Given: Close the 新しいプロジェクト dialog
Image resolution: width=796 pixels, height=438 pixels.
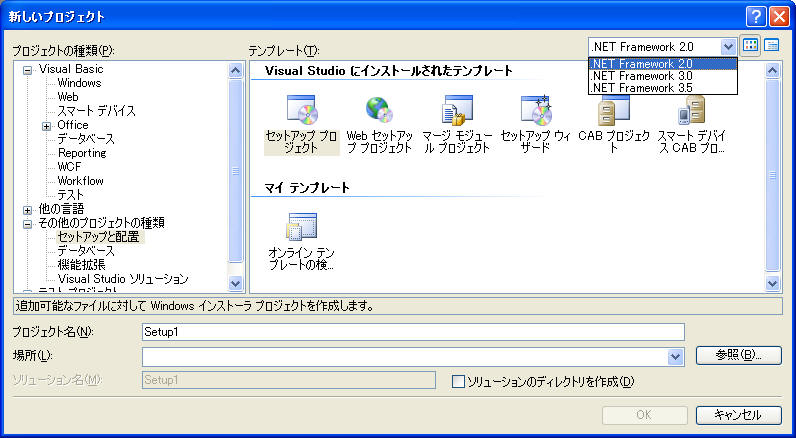Looking at the screenshot, I should (779, 17).
